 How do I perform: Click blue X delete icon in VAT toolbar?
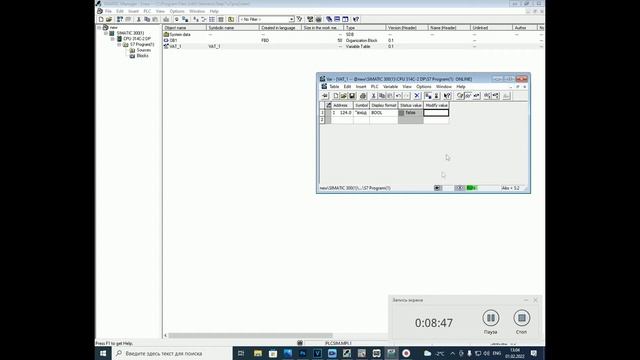pyautogui.click(x=417, y=96)
